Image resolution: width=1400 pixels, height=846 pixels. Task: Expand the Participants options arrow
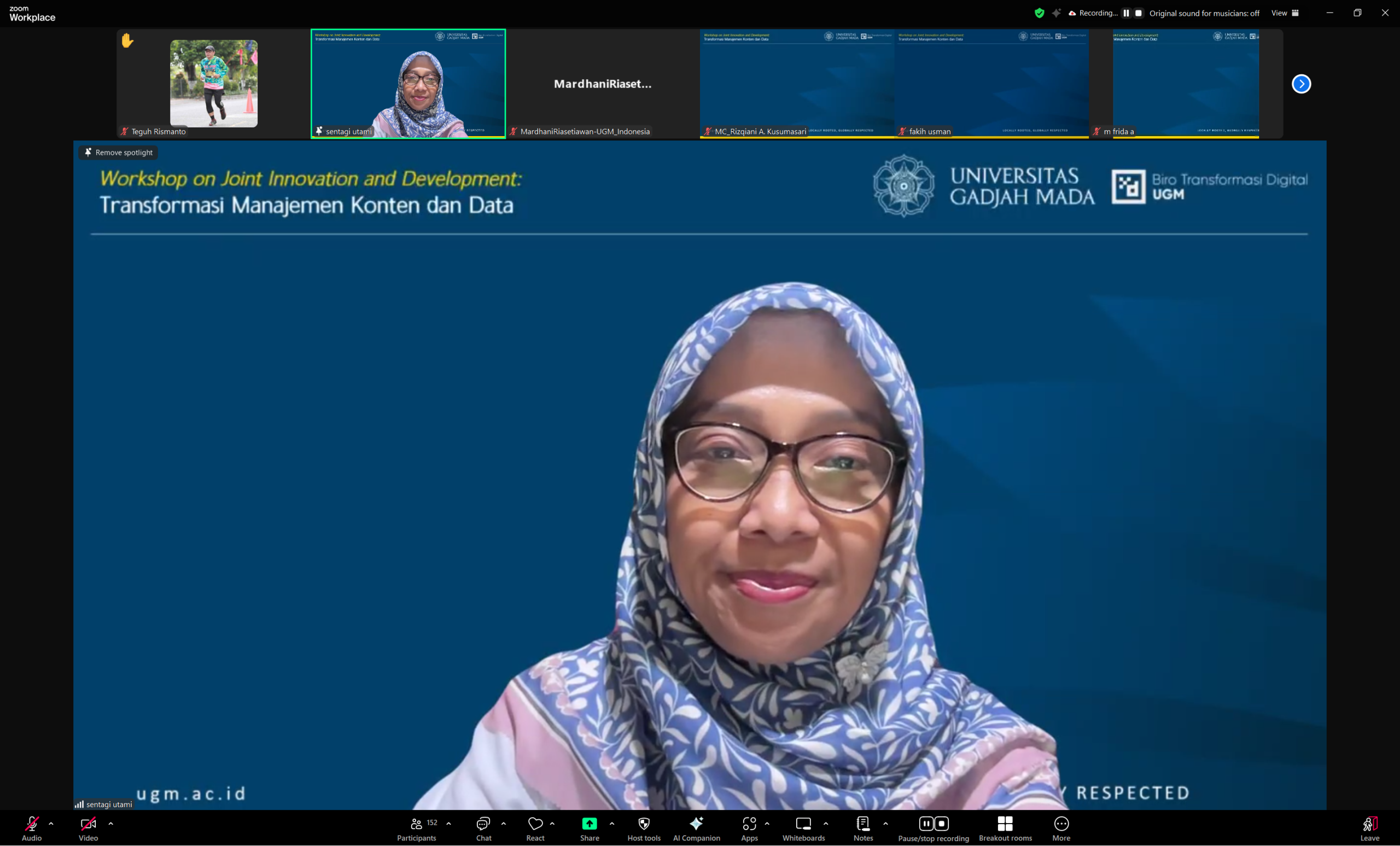pyautogui.click(x=449, y=823)
